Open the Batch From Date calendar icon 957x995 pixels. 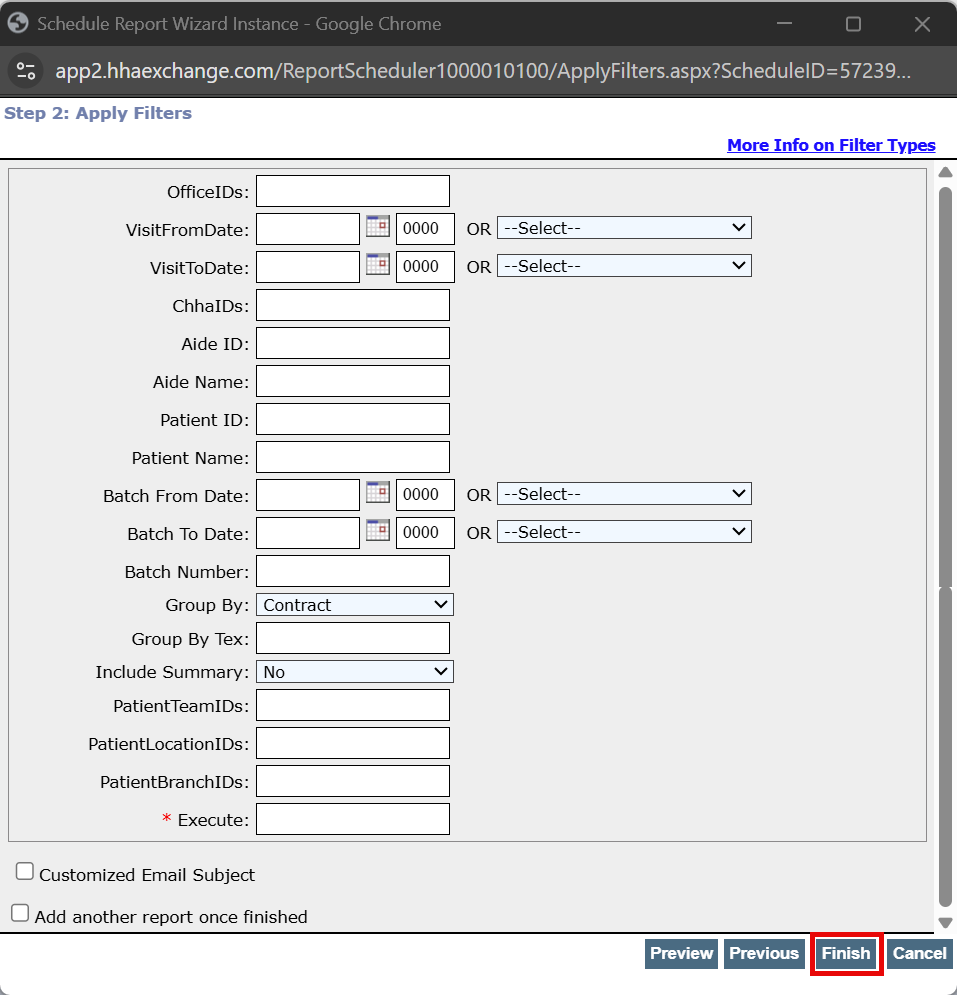[377, 493]
